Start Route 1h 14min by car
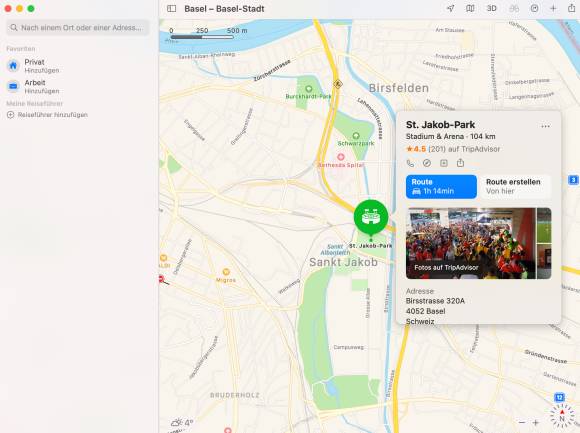Screen dimensions: 580x433 tap(441, 187)
